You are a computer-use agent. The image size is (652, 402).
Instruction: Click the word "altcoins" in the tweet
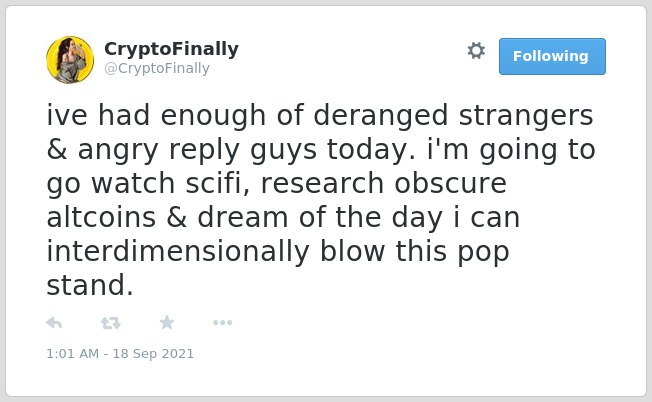(x=101, y=217)
